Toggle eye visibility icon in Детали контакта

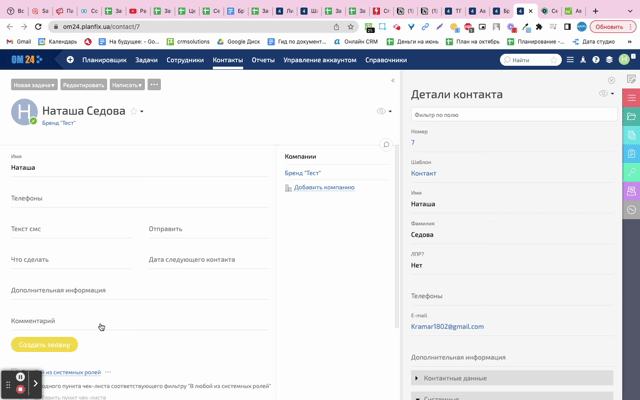(x=603, y=94)
